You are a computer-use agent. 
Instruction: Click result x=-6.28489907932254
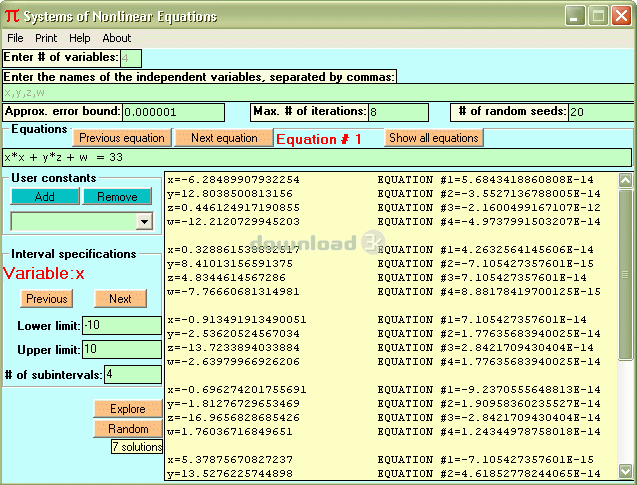click(x=233, y=180)
